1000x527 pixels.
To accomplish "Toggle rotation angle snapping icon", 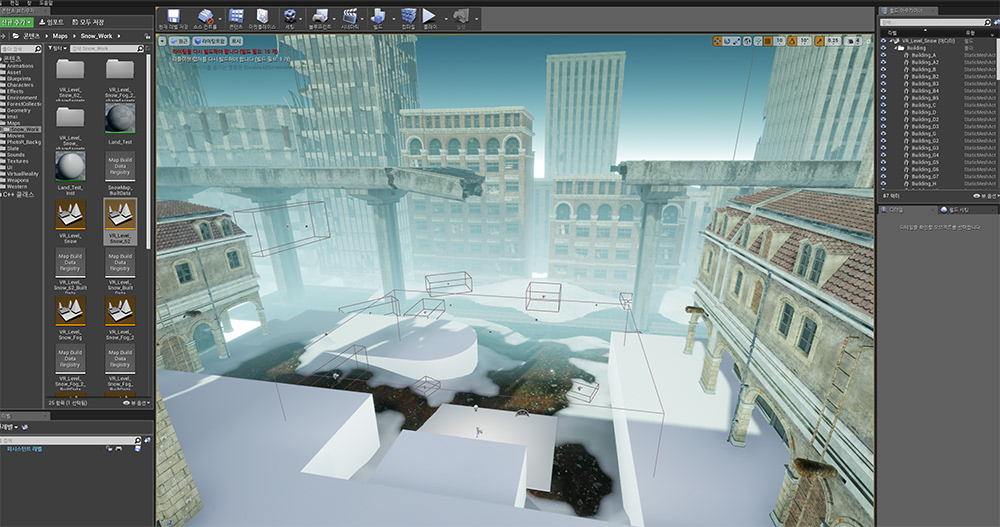I will [793, 41].
